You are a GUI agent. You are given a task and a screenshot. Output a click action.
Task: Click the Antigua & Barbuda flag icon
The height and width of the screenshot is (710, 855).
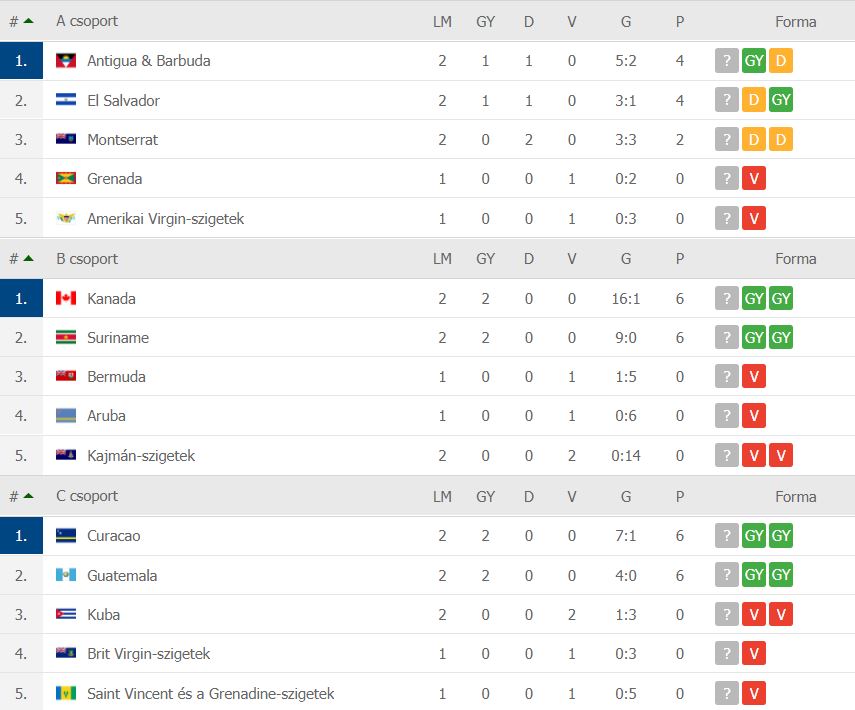66,61
